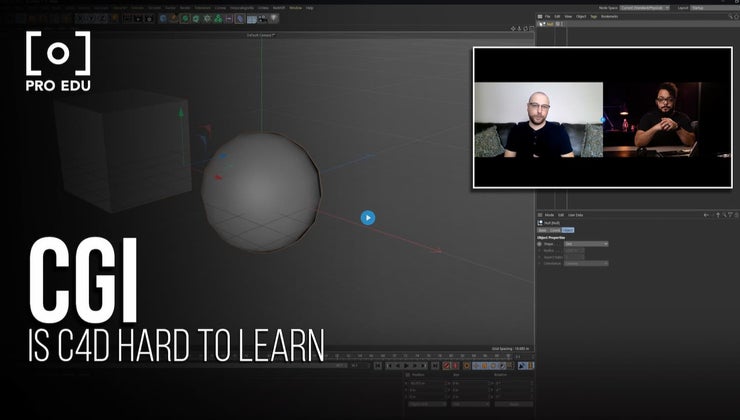Select the Cube primitive toolbar icon
The width and height of the screenshot is (740, 420).
pos(163,18)
